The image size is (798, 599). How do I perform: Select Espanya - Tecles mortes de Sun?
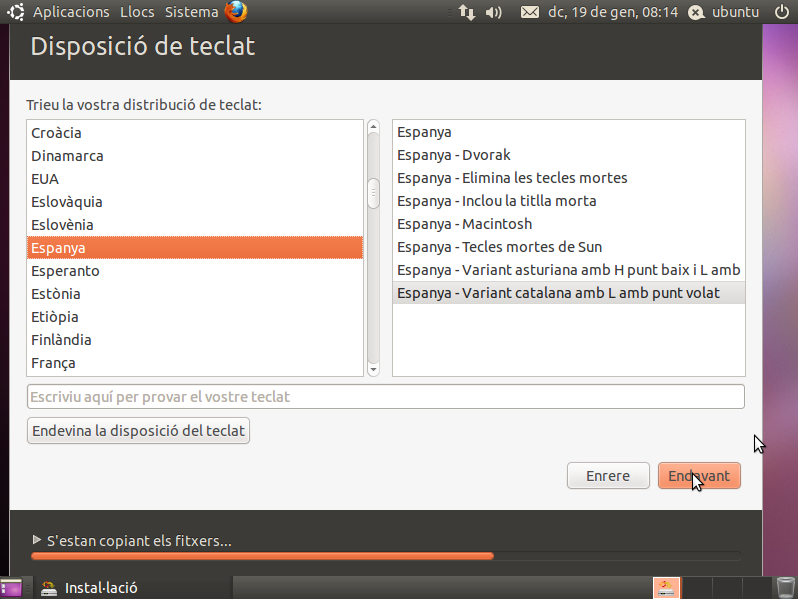[x=569, y=247]
